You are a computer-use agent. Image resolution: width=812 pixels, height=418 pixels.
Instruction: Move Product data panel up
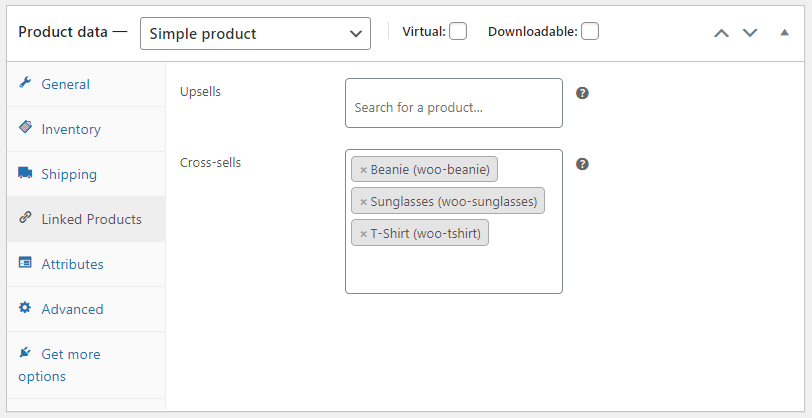coord(721,33)
